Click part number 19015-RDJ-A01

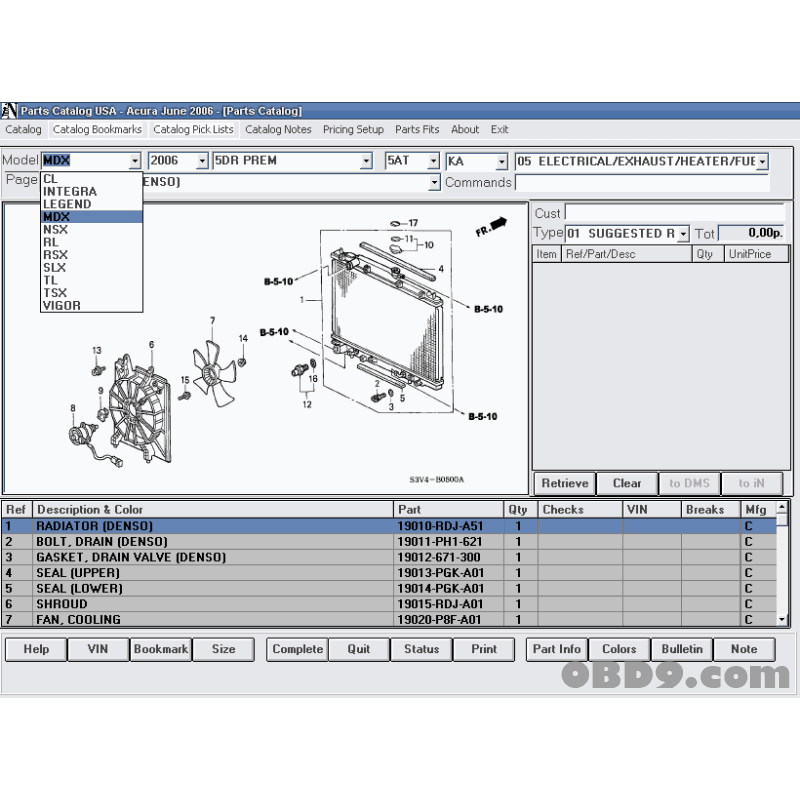pyautogui.click(x=440, y=604)
